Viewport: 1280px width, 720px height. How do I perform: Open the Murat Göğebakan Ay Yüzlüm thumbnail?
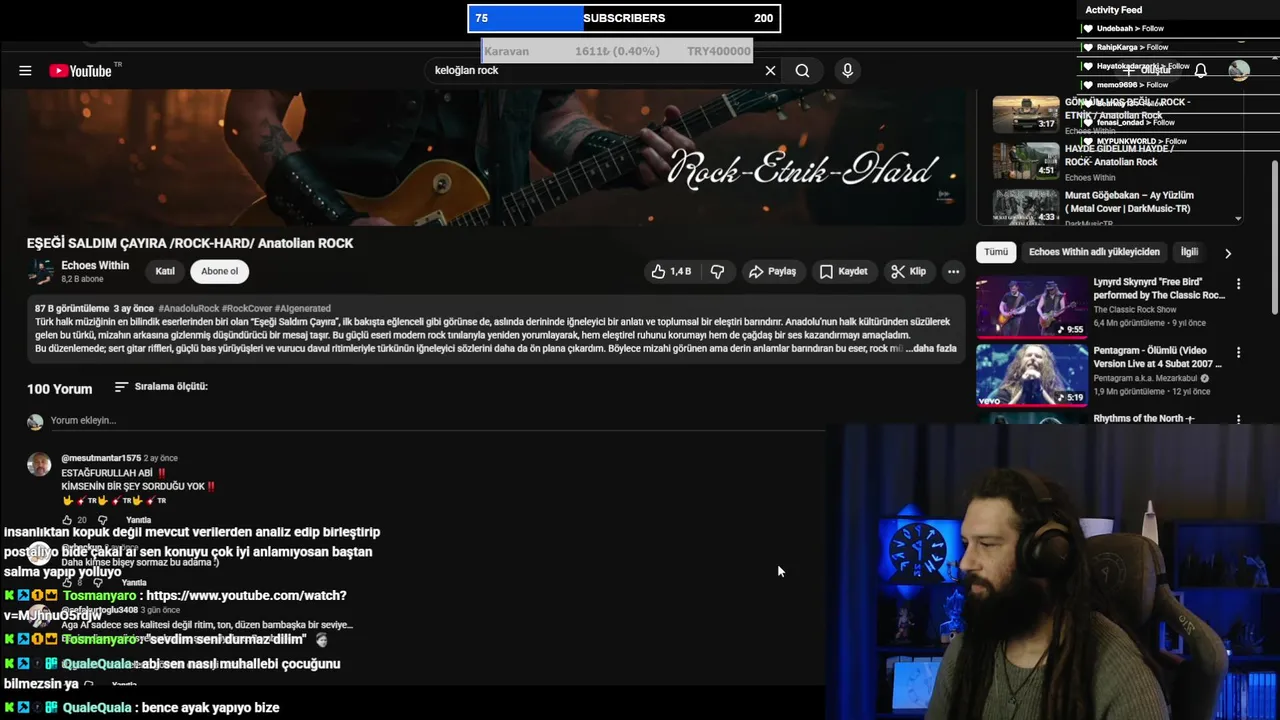[1025, 207]
